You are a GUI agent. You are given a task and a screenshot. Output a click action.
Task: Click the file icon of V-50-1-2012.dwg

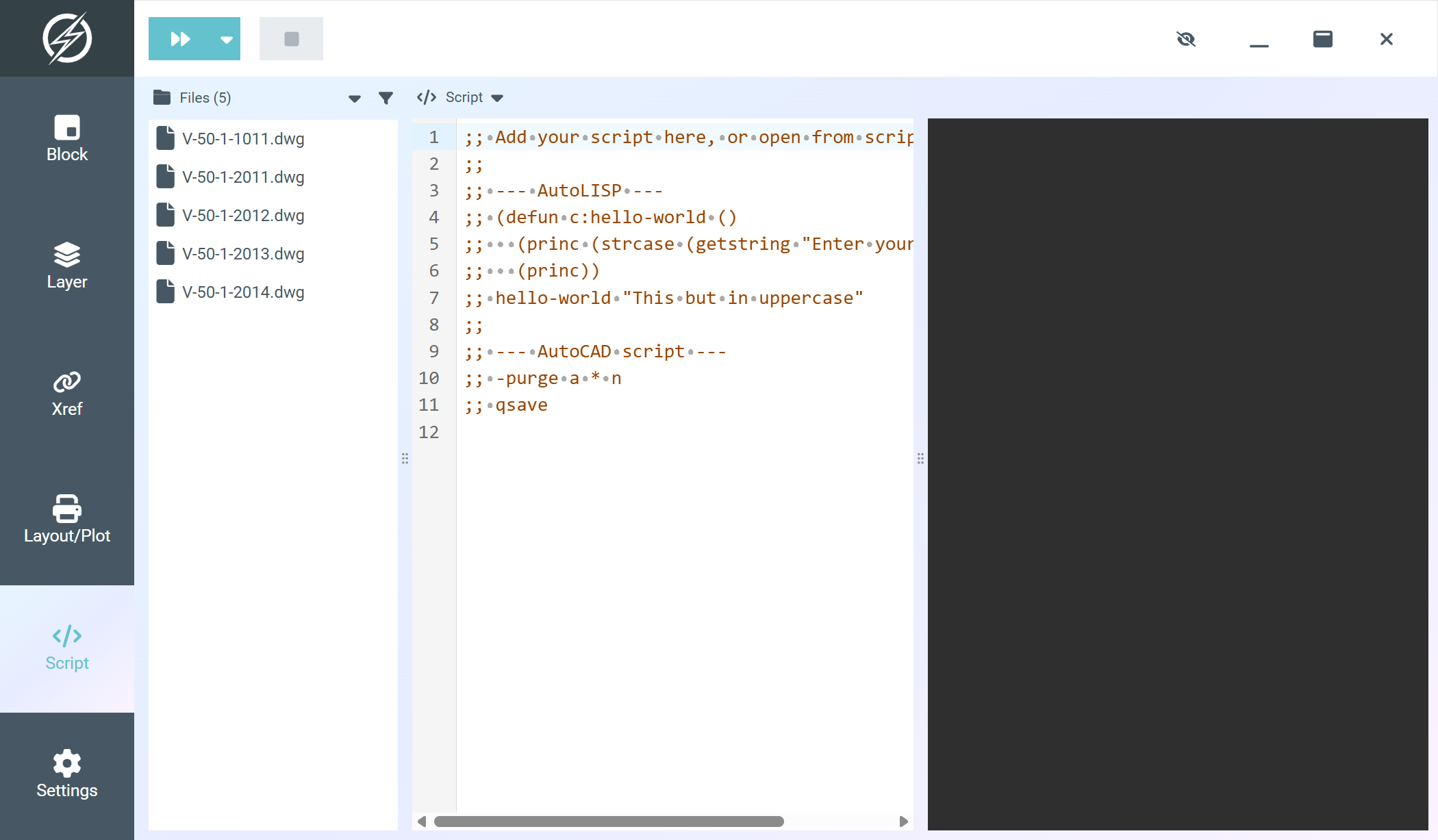[x=165, y=215]
